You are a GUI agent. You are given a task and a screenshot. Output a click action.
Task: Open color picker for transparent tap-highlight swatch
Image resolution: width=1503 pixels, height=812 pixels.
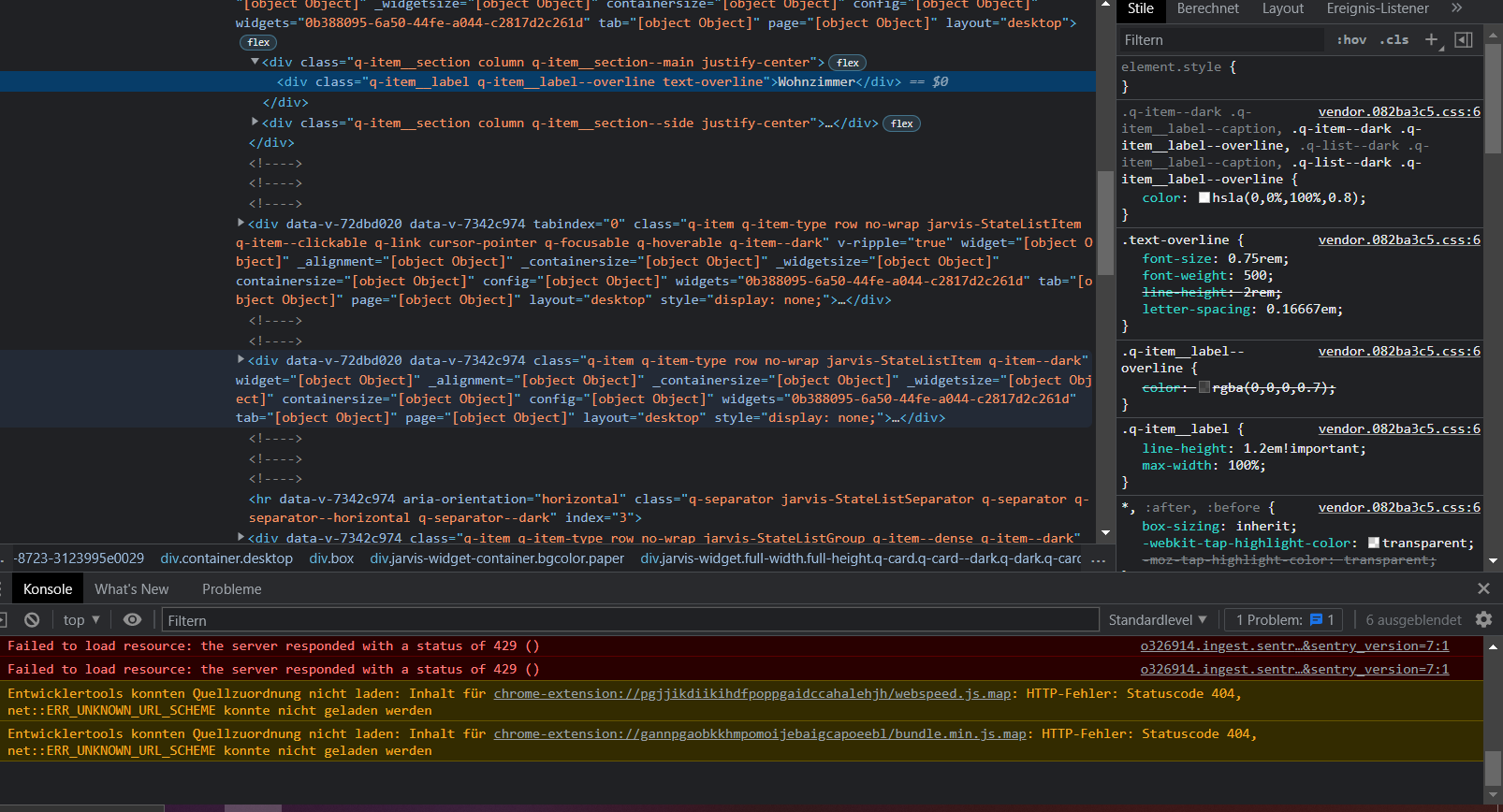(x=1374, y=543)
